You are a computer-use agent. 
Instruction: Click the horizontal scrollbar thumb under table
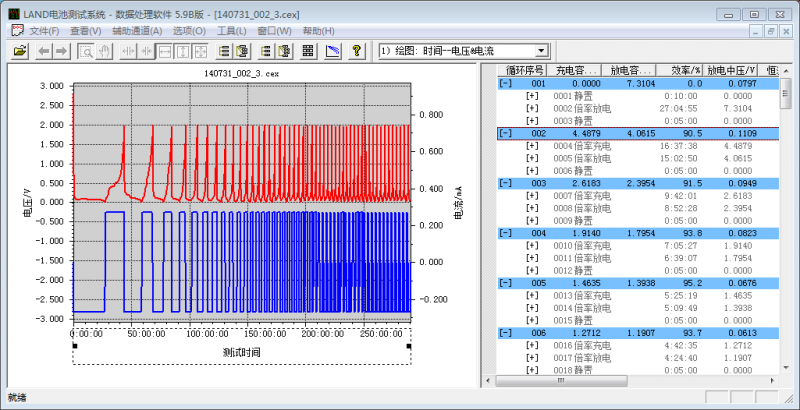coord(561,380)
